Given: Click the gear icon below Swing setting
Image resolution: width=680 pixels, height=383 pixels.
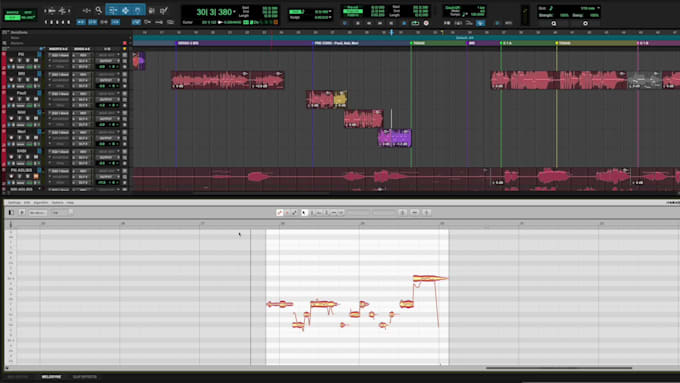Looking at the screenshot, I should tap(585, 23).
